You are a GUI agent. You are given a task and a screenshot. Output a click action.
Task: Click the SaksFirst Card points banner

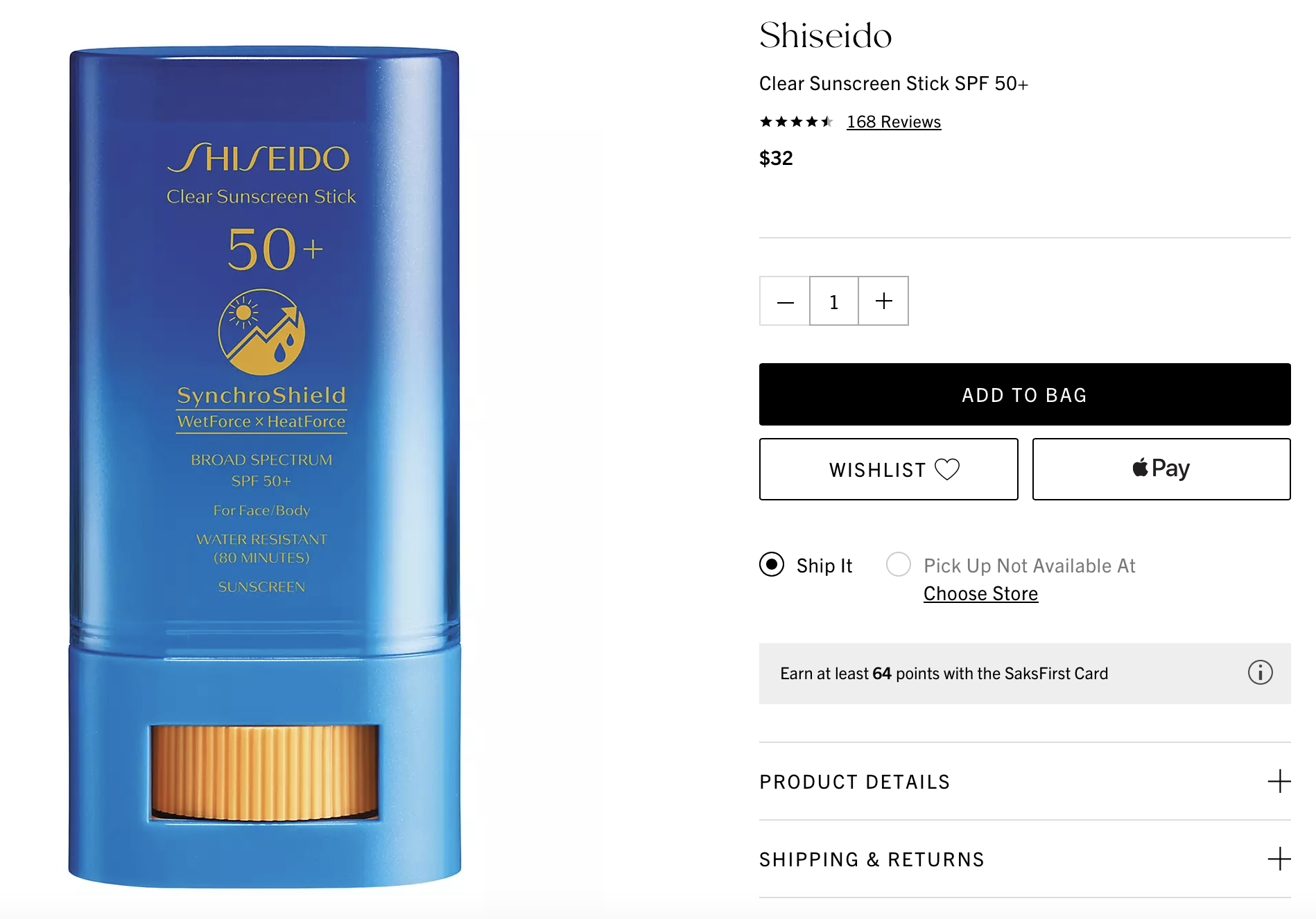click(1025, 674)
